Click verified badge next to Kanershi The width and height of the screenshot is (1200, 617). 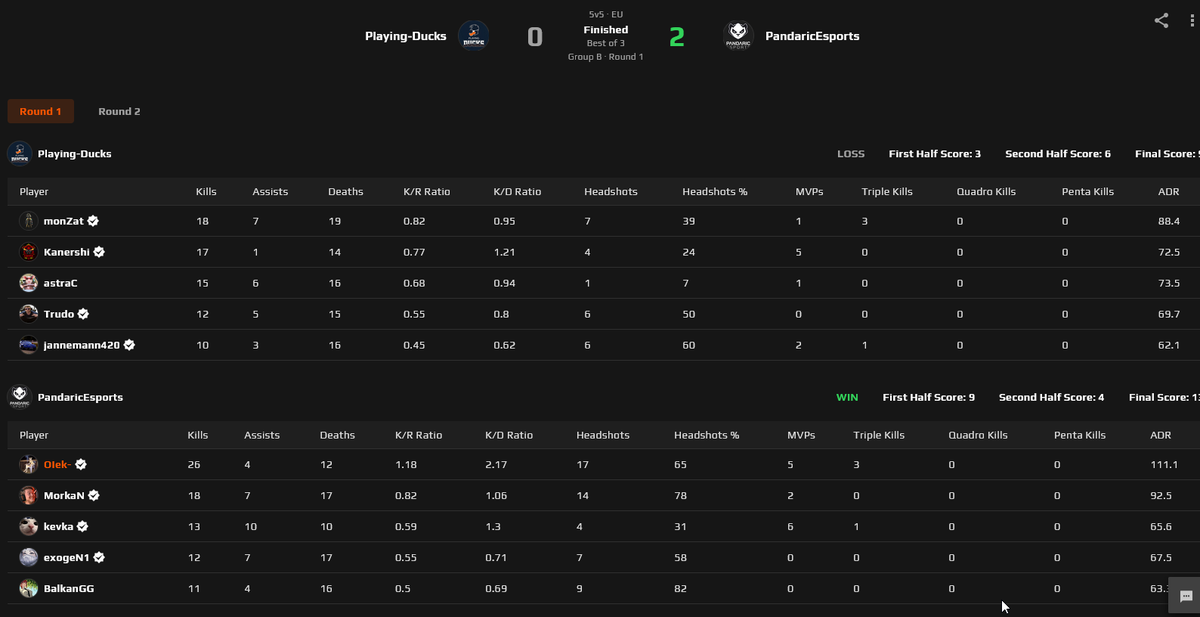coord(100,252)
